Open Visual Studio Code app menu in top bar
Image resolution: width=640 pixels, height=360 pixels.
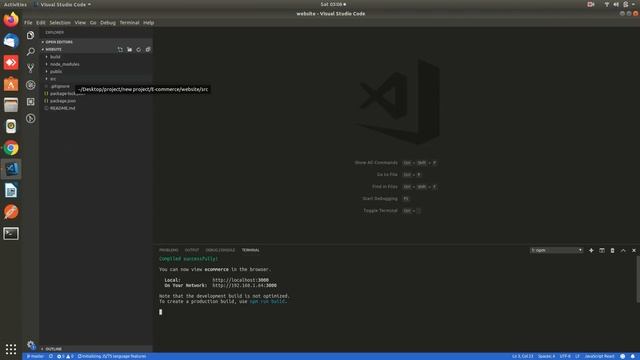63,4
